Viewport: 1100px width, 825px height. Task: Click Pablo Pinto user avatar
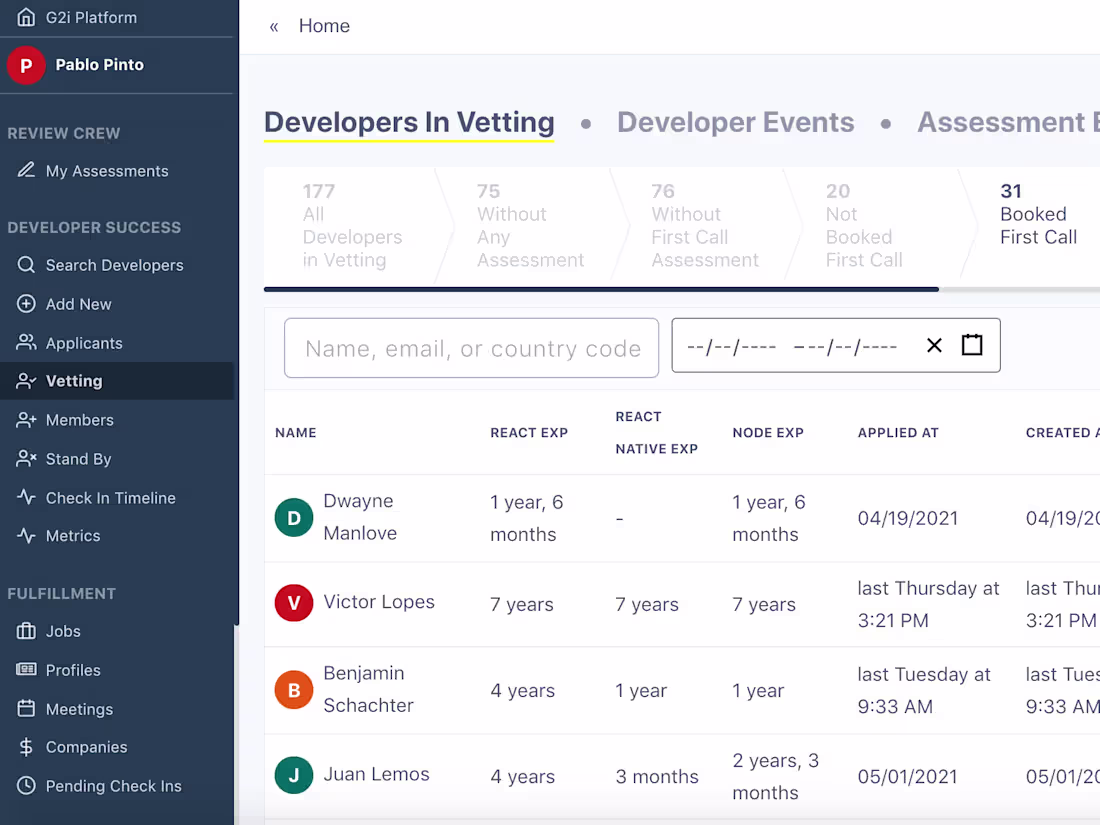tap(26, 66)
